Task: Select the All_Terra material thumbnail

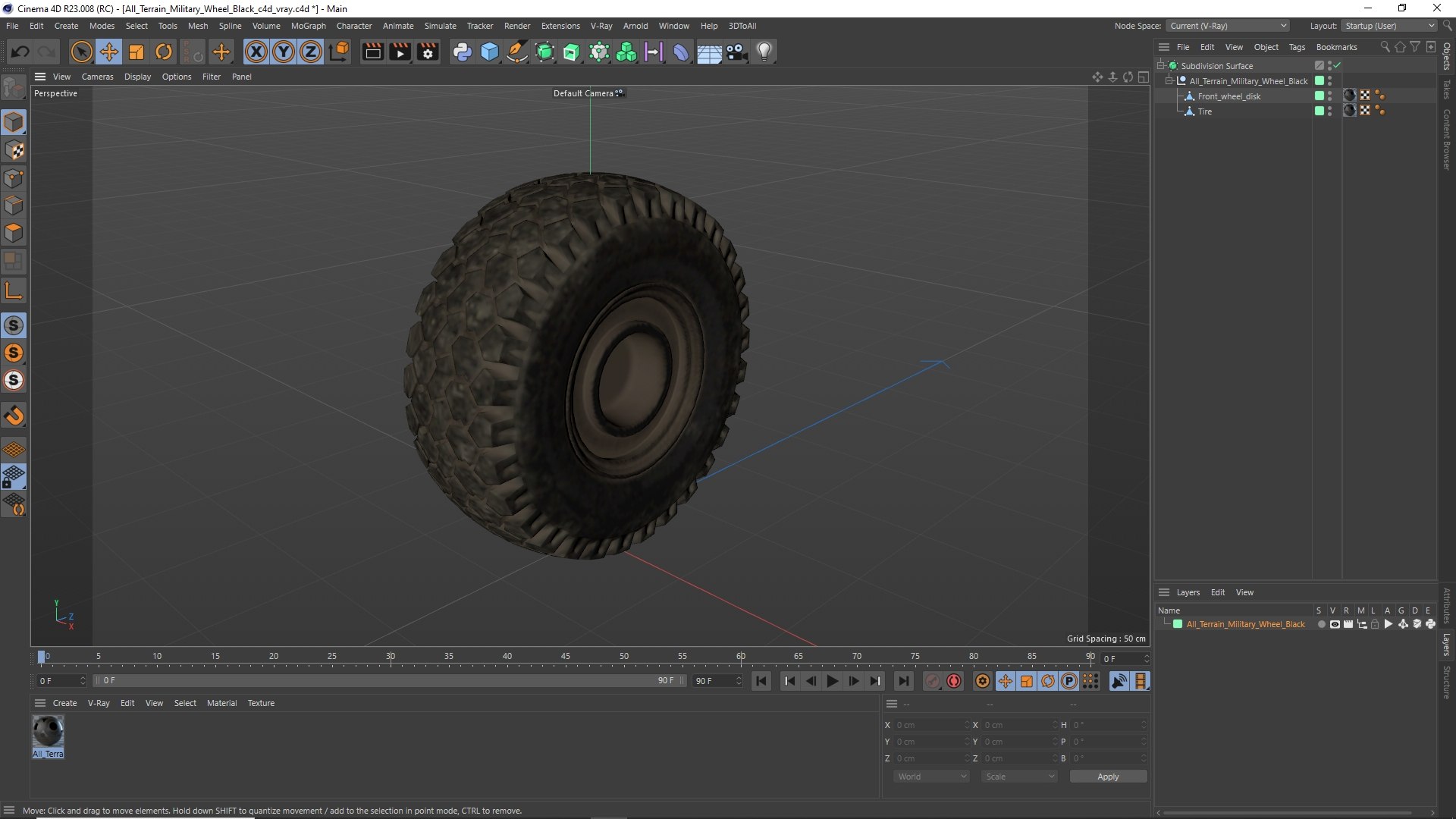Action: click(48, 736)
